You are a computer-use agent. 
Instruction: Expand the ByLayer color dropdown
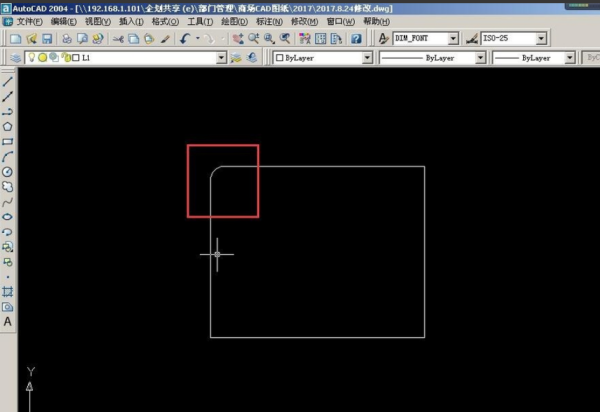pos(367,58)
